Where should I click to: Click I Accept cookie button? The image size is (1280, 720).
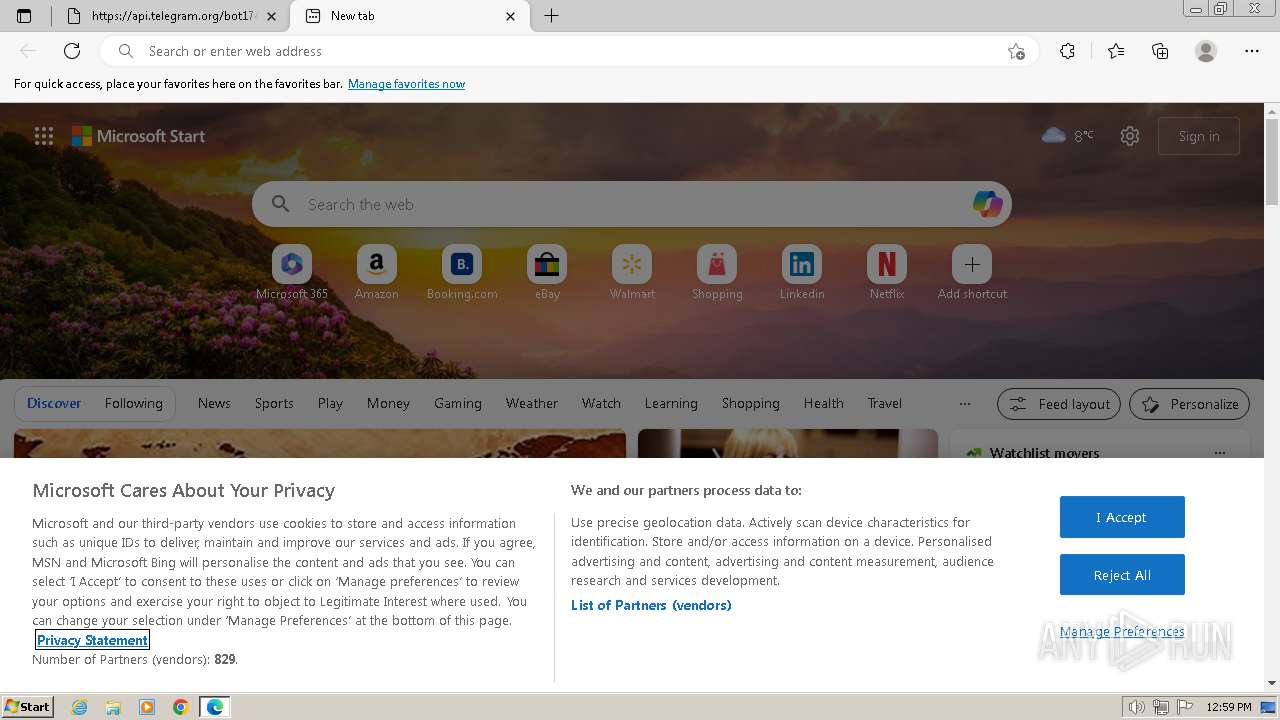click(1122, 517)
